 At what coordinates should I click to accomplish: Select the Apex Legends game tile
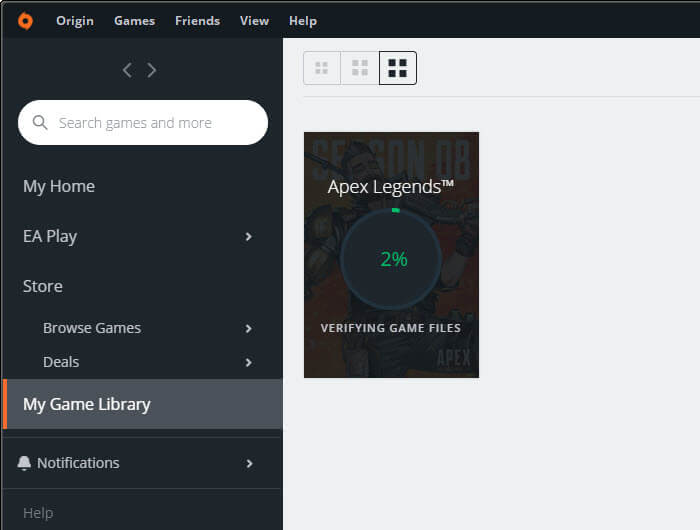tap(392, 255)
